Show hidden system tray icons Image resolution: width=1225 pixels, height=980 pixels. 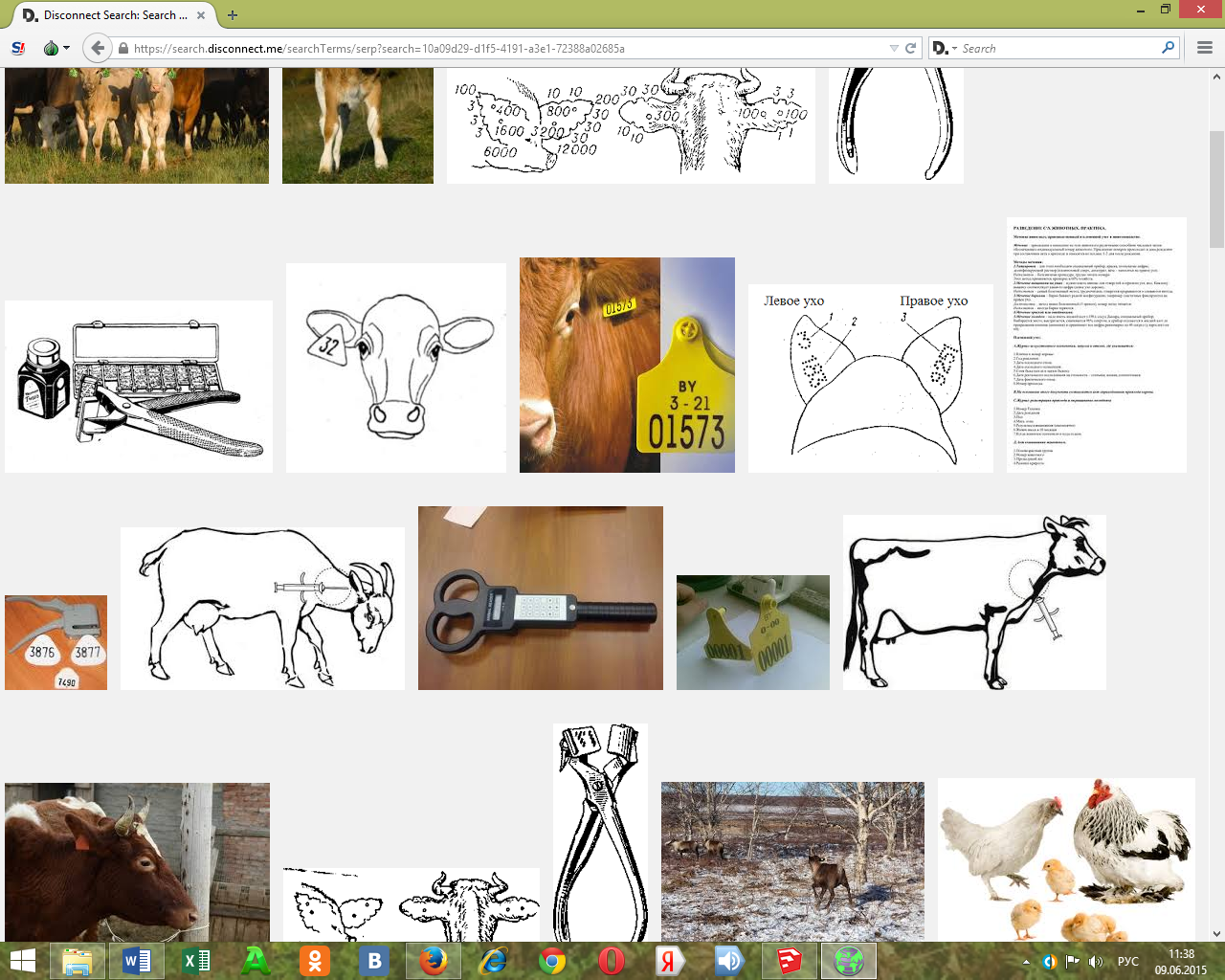point(1026,962)
